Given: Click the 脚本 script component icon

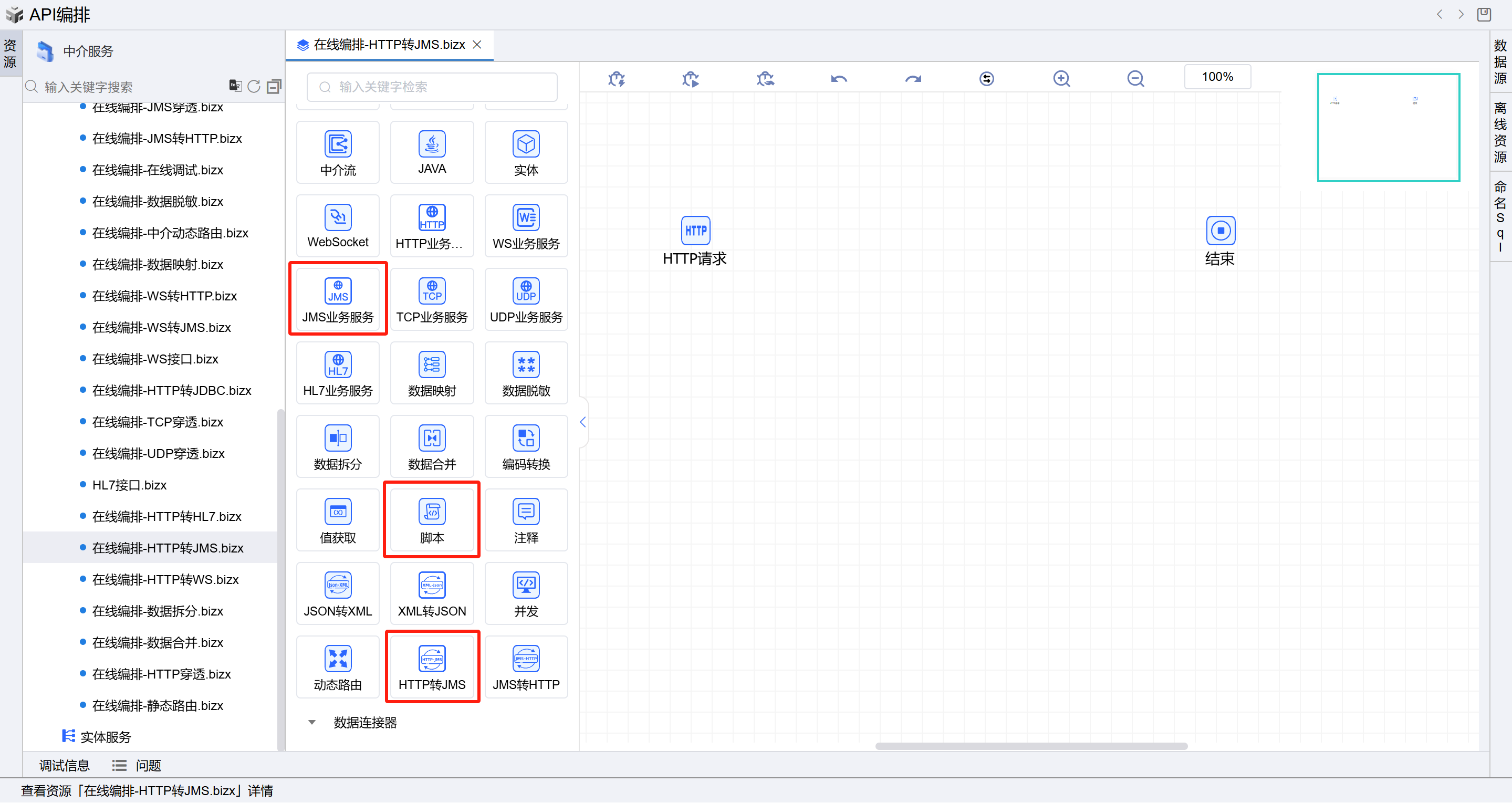Looking at the screenshot, I should (431, 512).
